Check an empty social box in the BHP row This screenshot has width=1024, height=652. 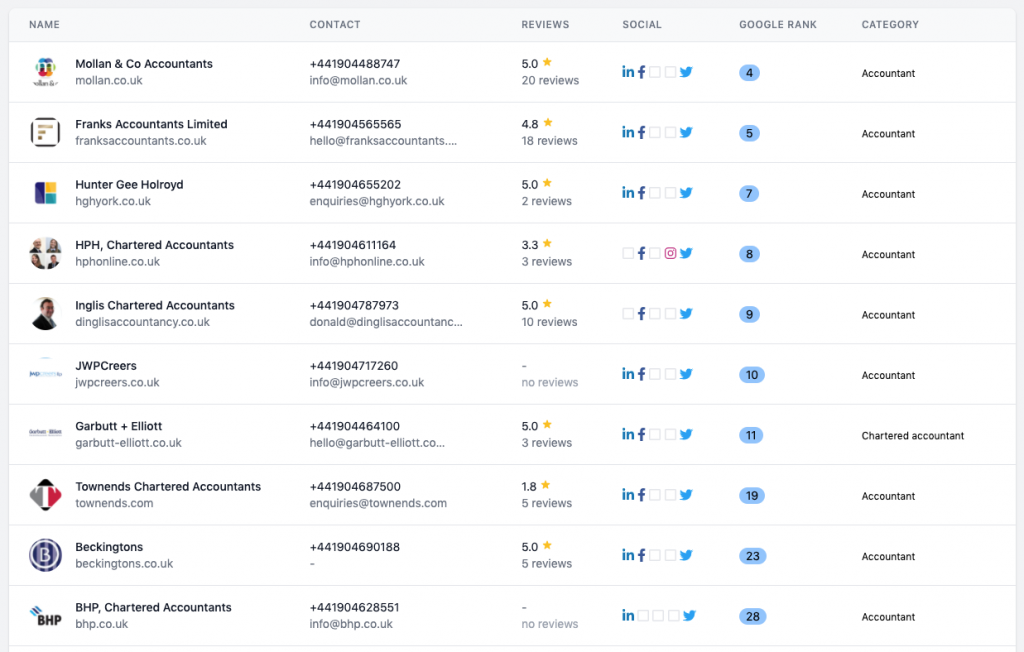642,615
